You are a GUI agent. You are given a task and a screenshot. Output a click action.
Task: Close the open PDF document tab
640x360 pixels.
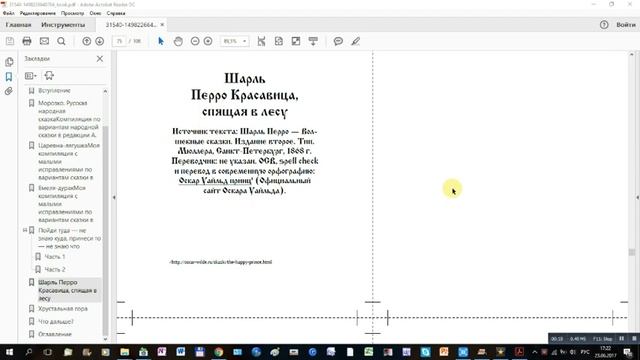[x=162, y=25]
